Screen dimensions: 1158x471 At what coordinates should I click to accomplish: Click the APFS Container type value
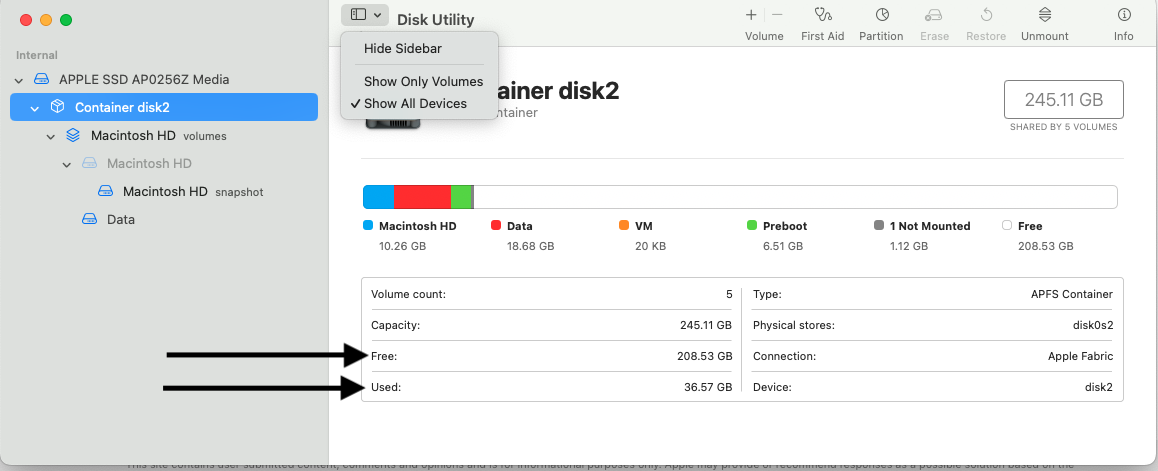pyautogui.click(x=1072, y=294)
